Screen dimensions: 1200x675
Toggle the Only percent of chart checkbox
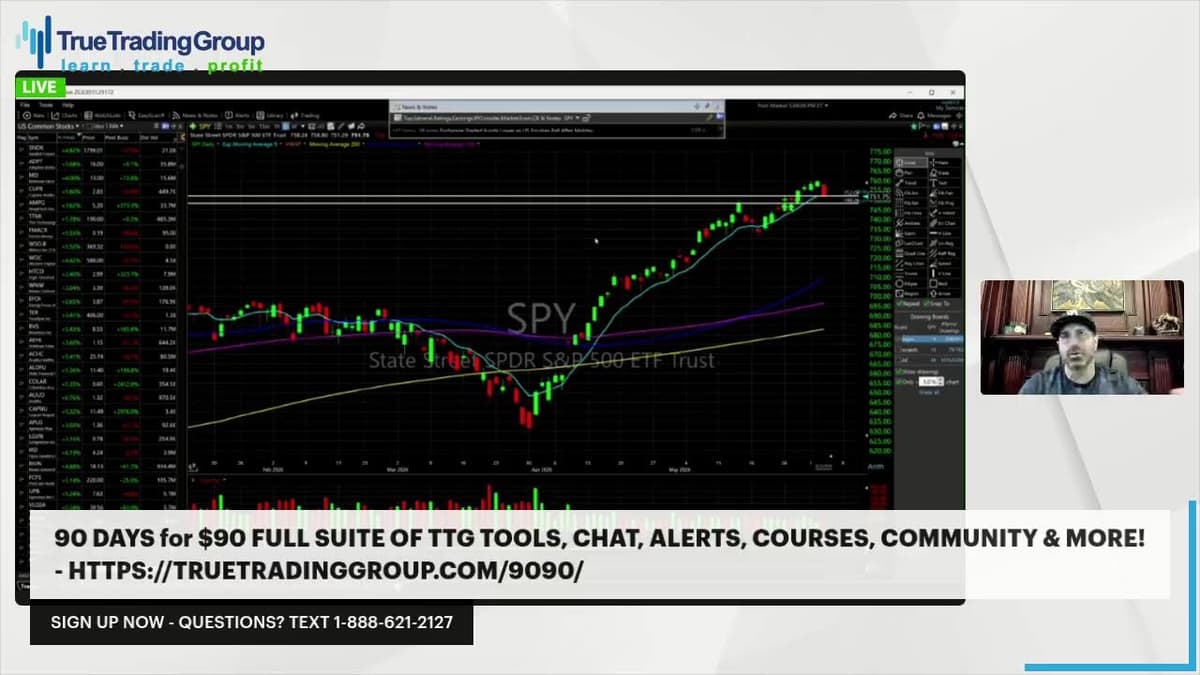pyautogui.click(x=899, y=382)
